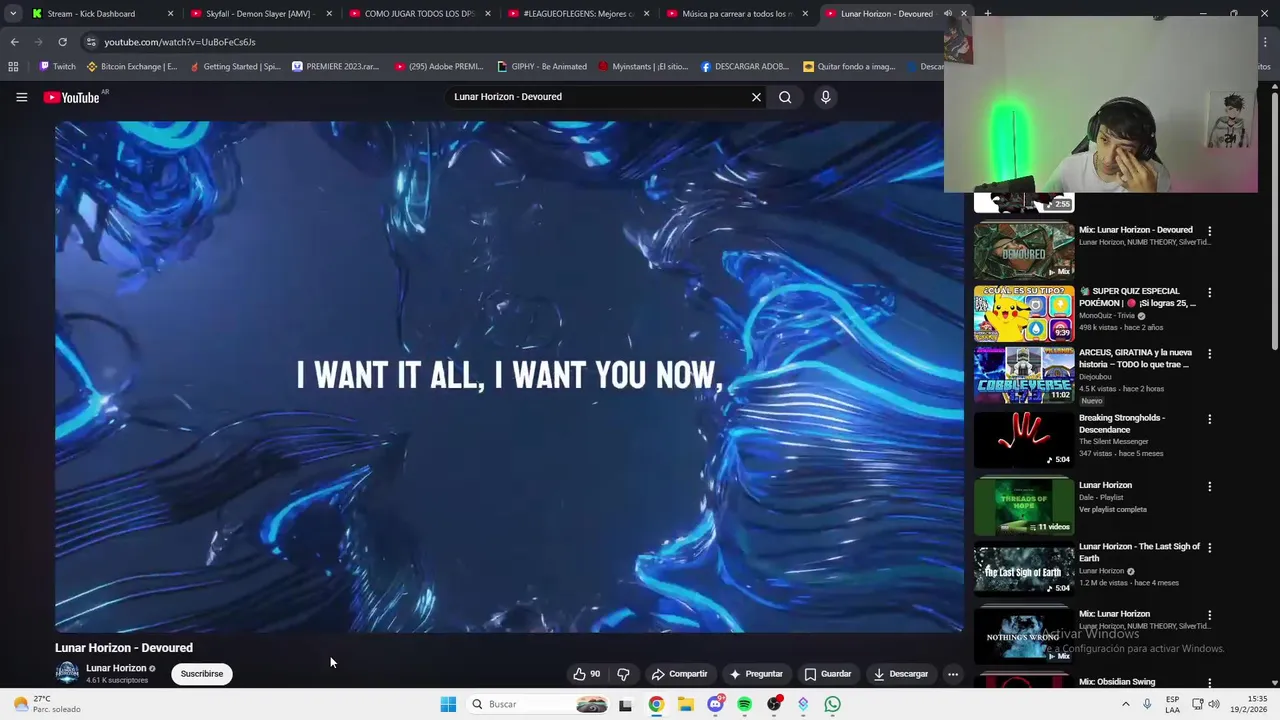Image resolution: width=1280 pixels, height=720 pixels.
Task: Download video with Descargar button
Action: (901, 674)
